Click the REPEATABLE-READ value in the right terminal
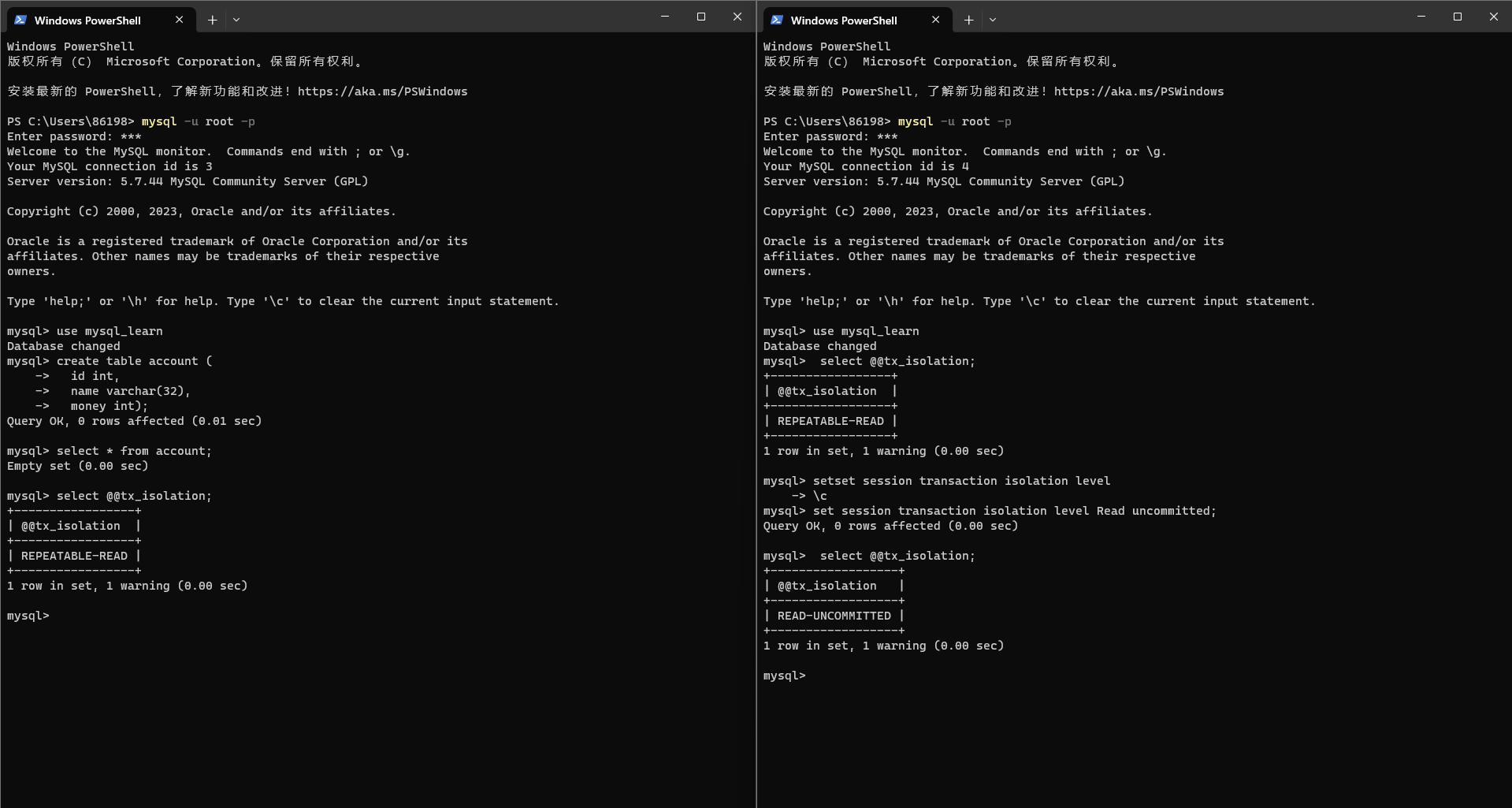1512x808 pixels. 830,421
